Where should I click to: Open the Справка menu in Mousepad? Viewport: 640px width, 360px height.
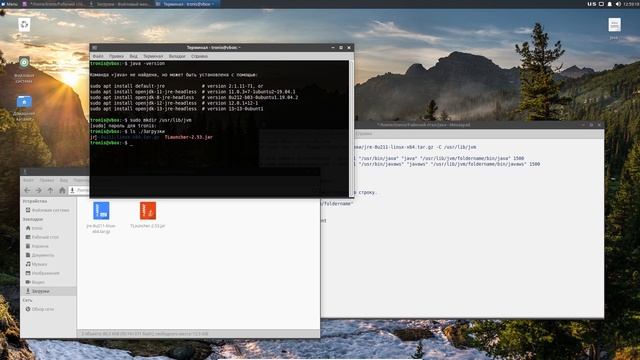click(363, 133)
